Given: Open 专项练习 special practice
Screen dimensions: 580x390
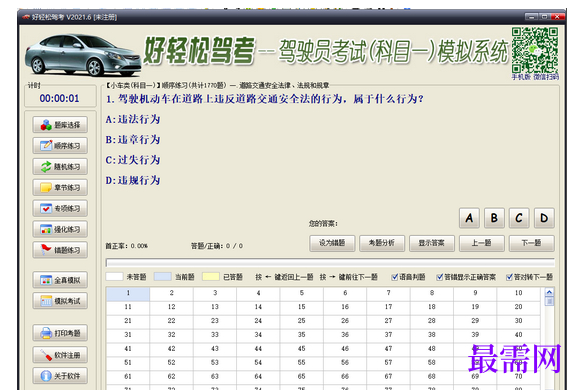Looking at the screenshot, I should point(60,208).
